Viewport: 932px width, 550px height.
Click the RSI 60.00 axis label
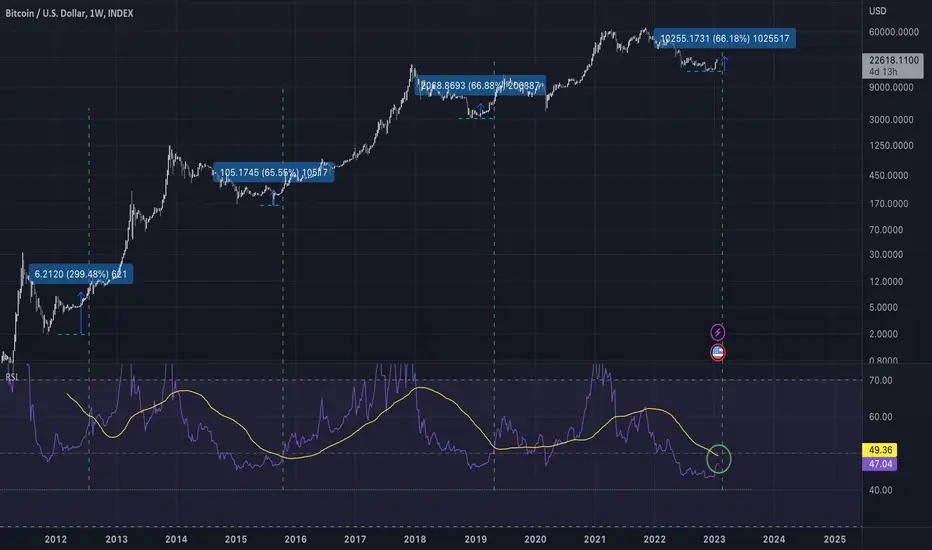pos(880,417)
